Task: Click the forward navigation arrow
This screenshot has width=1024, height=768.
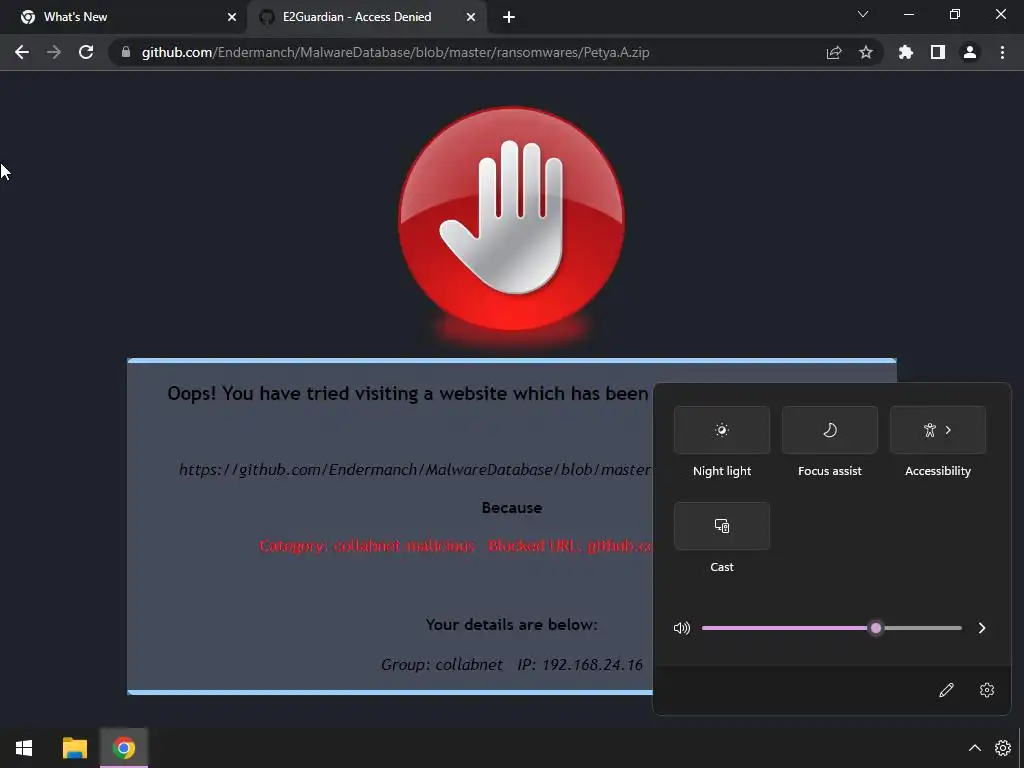Action: [x=54, y=52]
